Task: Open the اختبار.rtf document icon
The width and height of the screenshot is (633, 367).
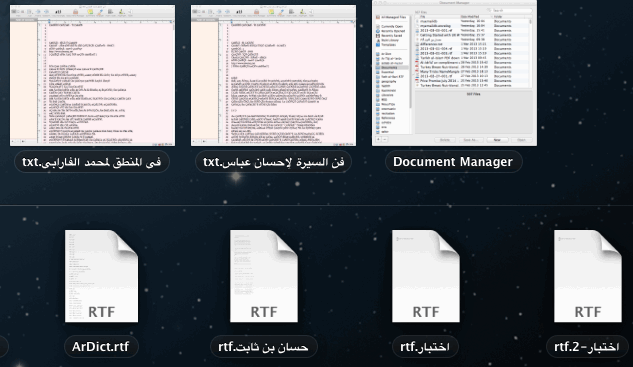Action: click(426, 276)
